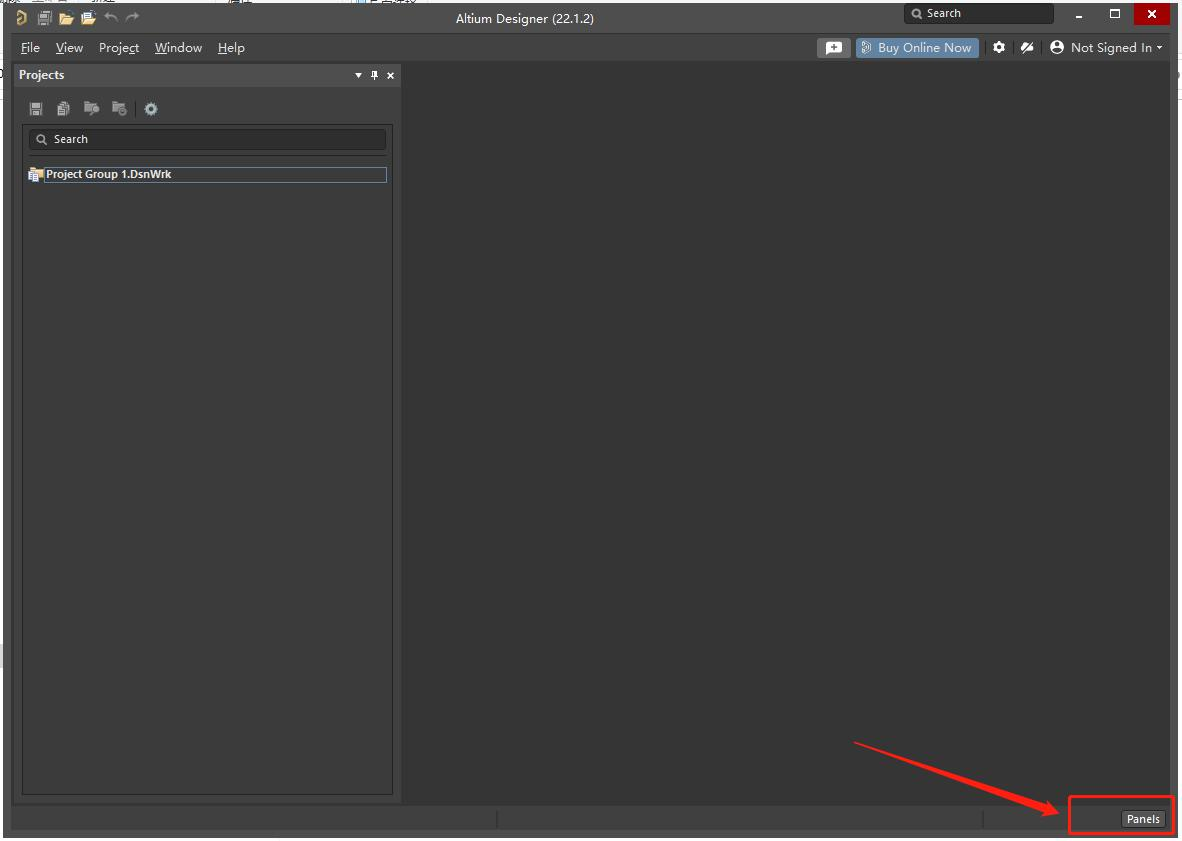Open the Projects panel settings gear

point(151,109)
